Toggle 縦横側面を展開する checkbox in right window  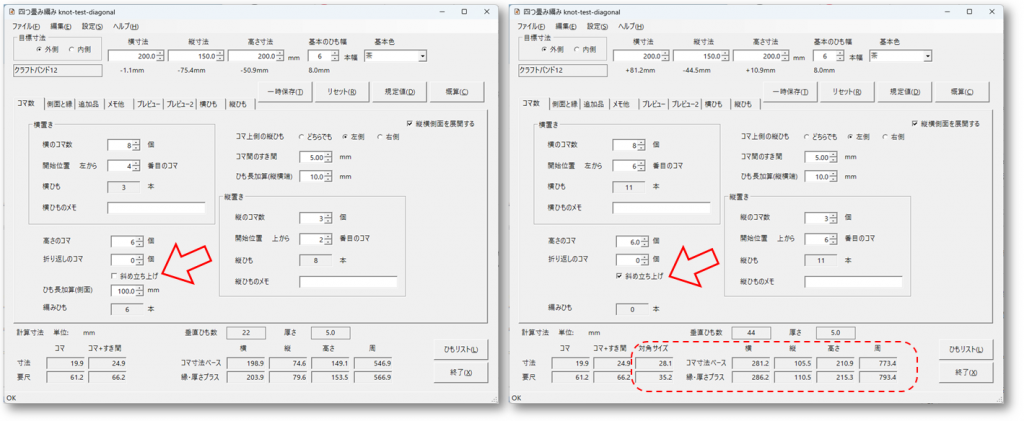click(x=916, y=123)
